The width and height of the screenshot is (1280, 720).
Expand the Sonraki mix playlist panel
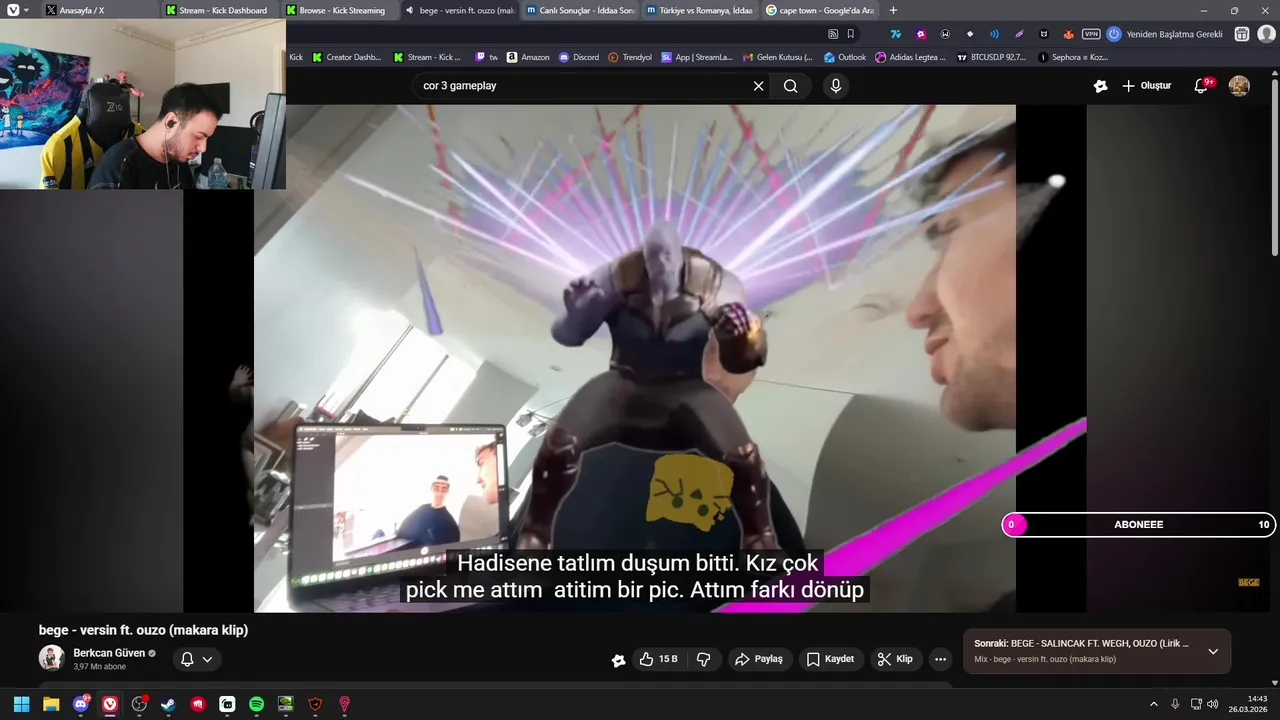coord(1213,651)
